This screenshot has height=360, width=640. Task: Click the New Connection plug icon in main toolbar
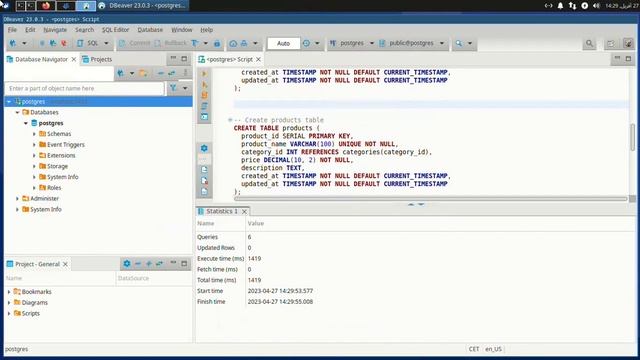[x=13, y=43]
